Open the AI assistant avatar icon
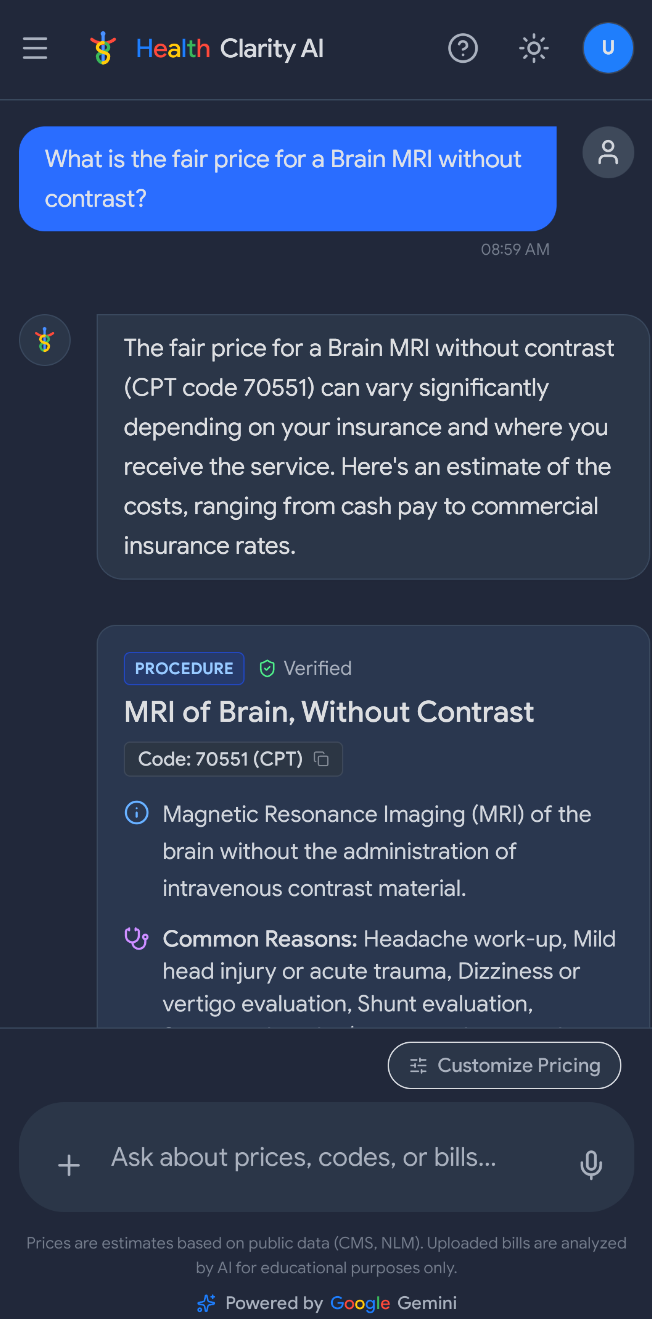The width and height of the screenshot is (652, 1319). point(44,340)
